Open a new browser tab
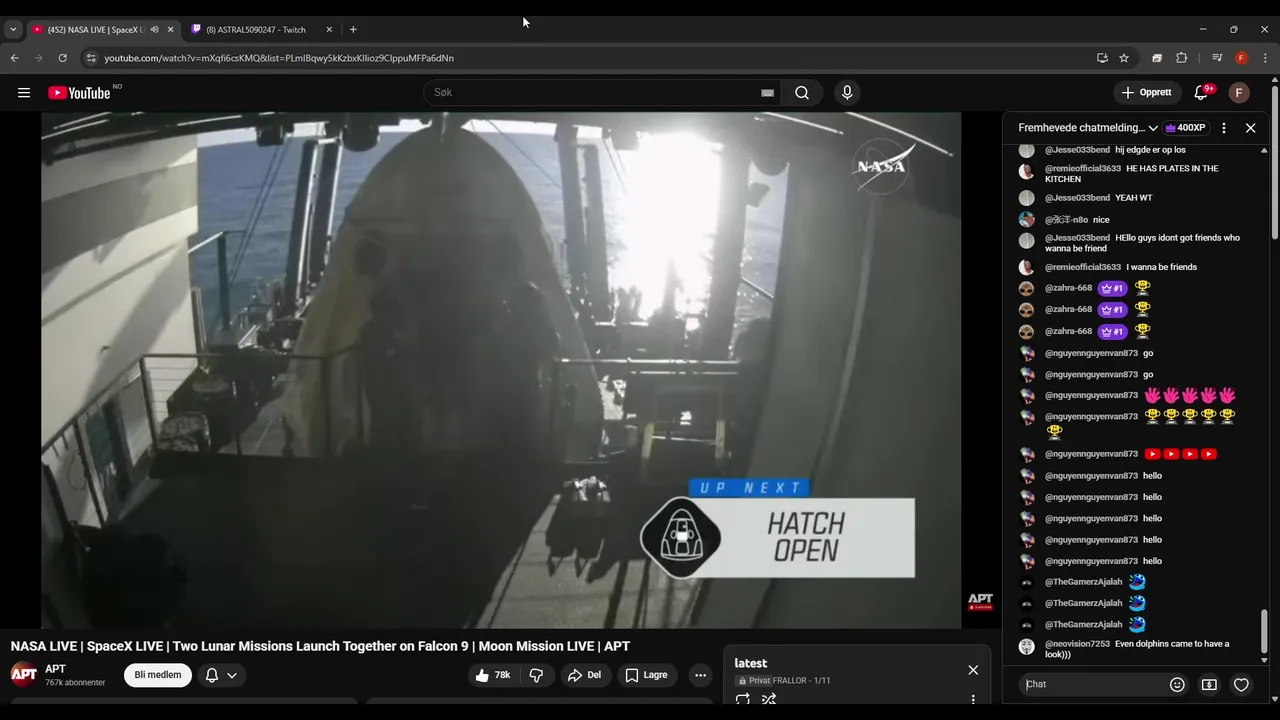 [x=353, y=30]
